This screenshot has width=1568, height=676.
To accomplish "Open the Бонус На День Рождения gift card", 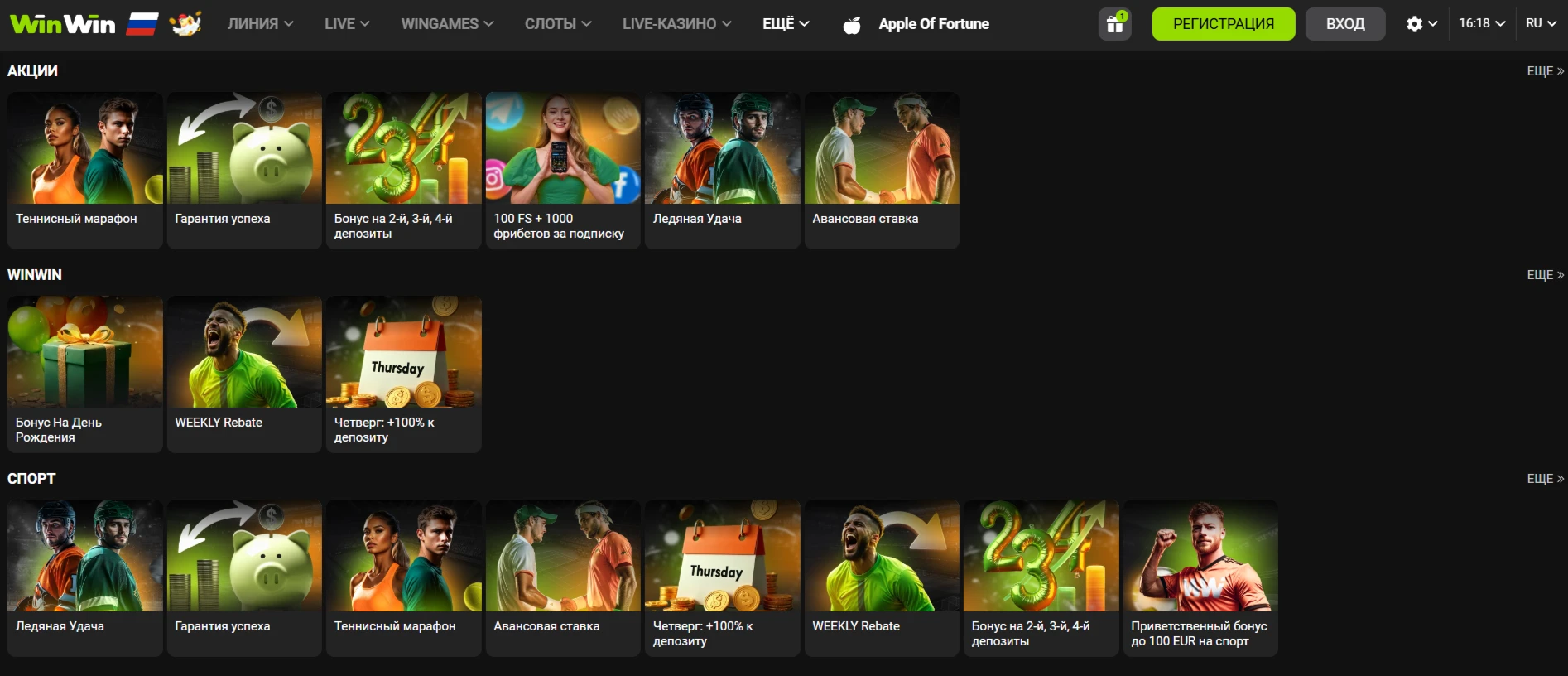I will (85, 374).
